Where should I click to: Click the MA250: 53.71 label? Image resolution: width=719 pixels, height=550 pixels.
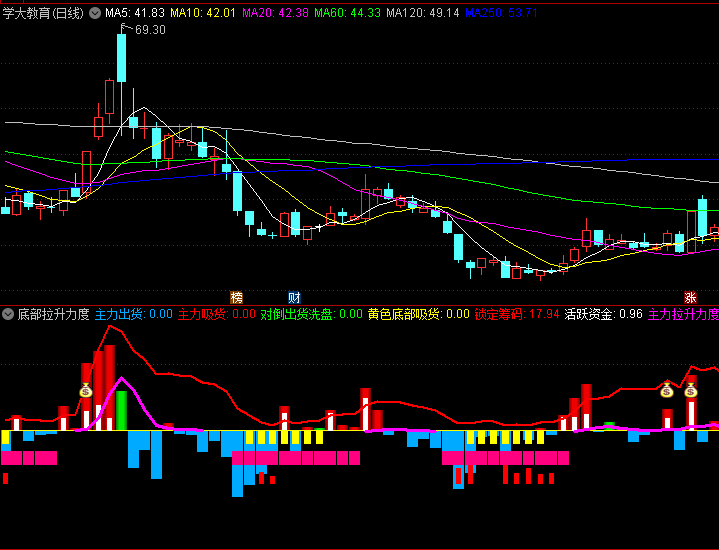coord(501,13)
